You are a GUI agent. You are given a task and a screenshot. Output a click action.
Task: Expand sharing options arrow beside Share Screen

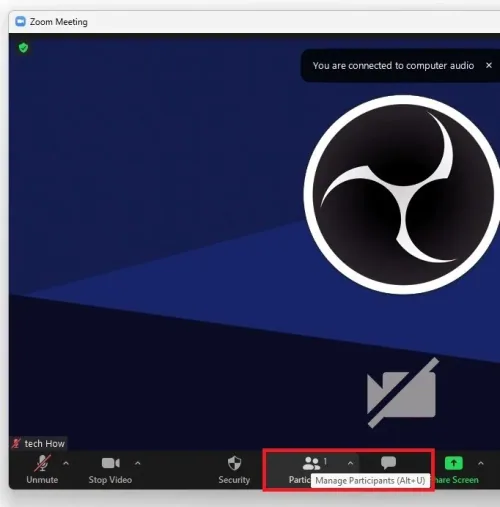coord(481,463)
